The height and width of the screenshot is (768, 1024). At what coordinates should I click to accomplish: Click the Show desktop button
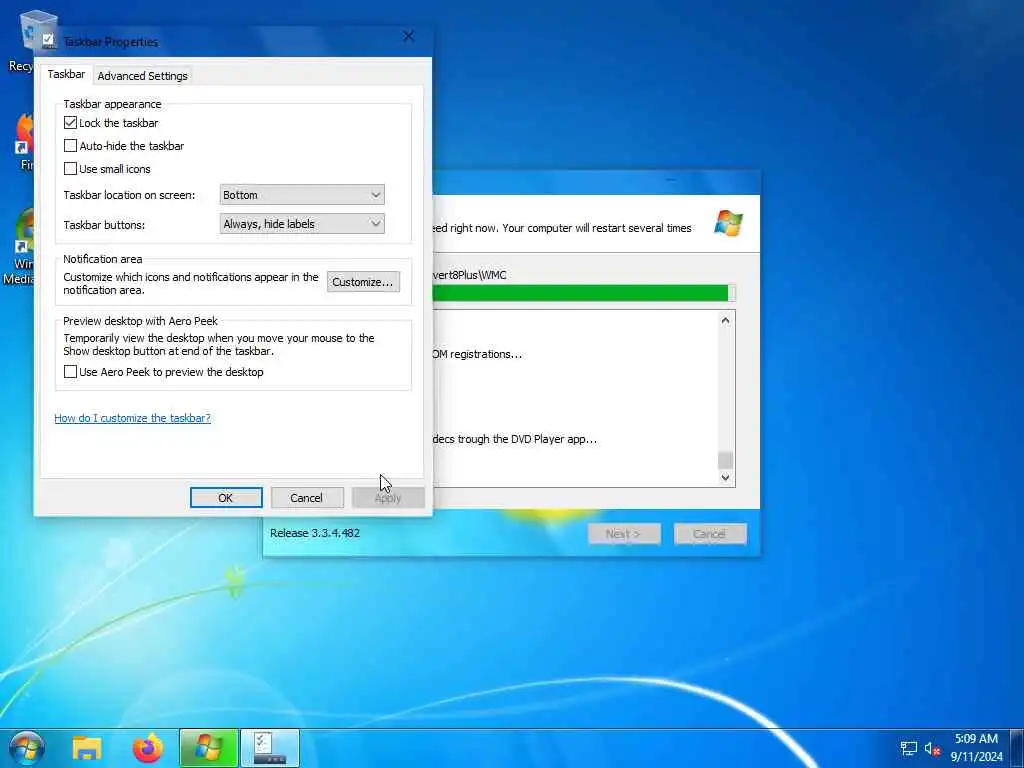(1017, 748)
